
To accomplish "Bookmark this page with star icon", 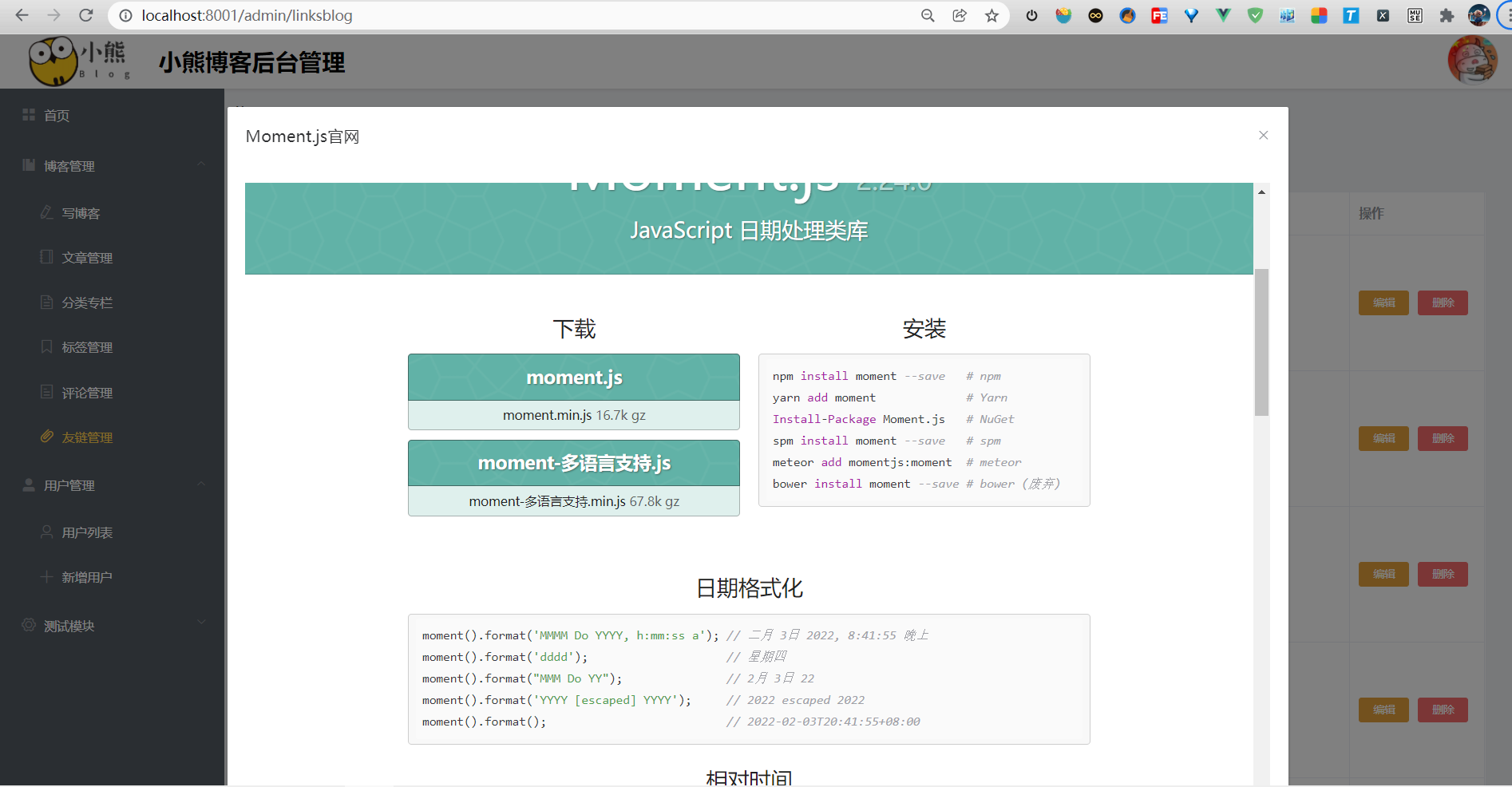I will tap(992, 16).
